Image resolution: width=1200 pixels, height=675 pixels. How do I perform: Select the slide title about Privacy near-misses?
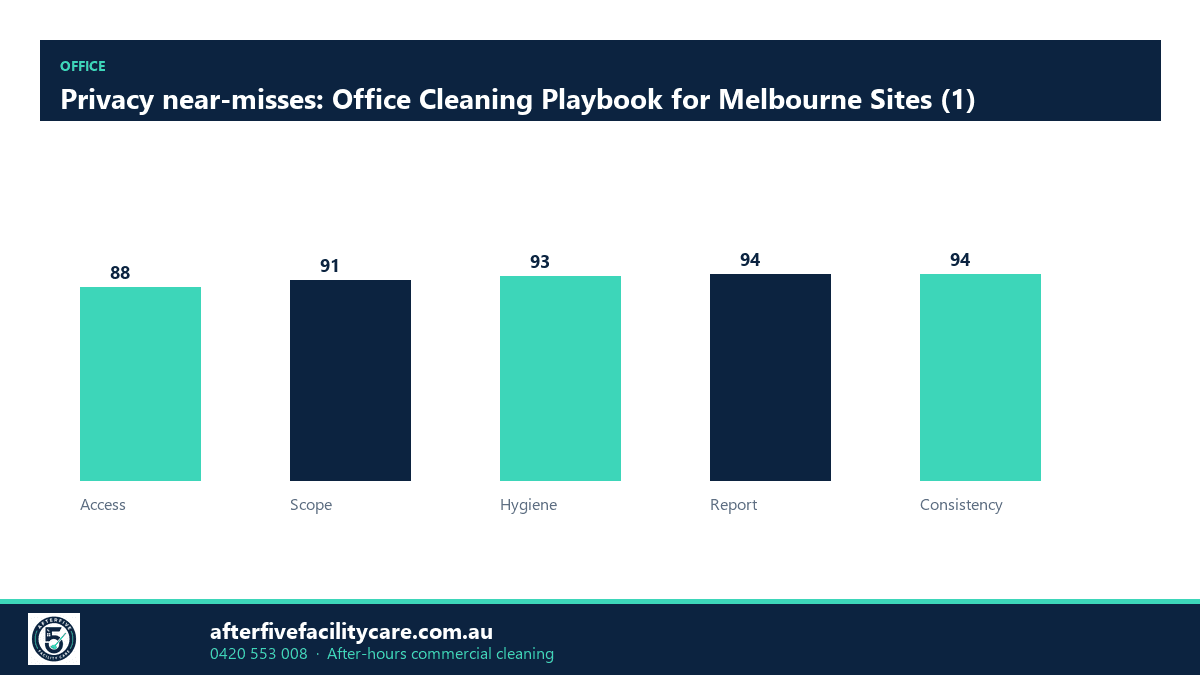(x=517, y=100)
